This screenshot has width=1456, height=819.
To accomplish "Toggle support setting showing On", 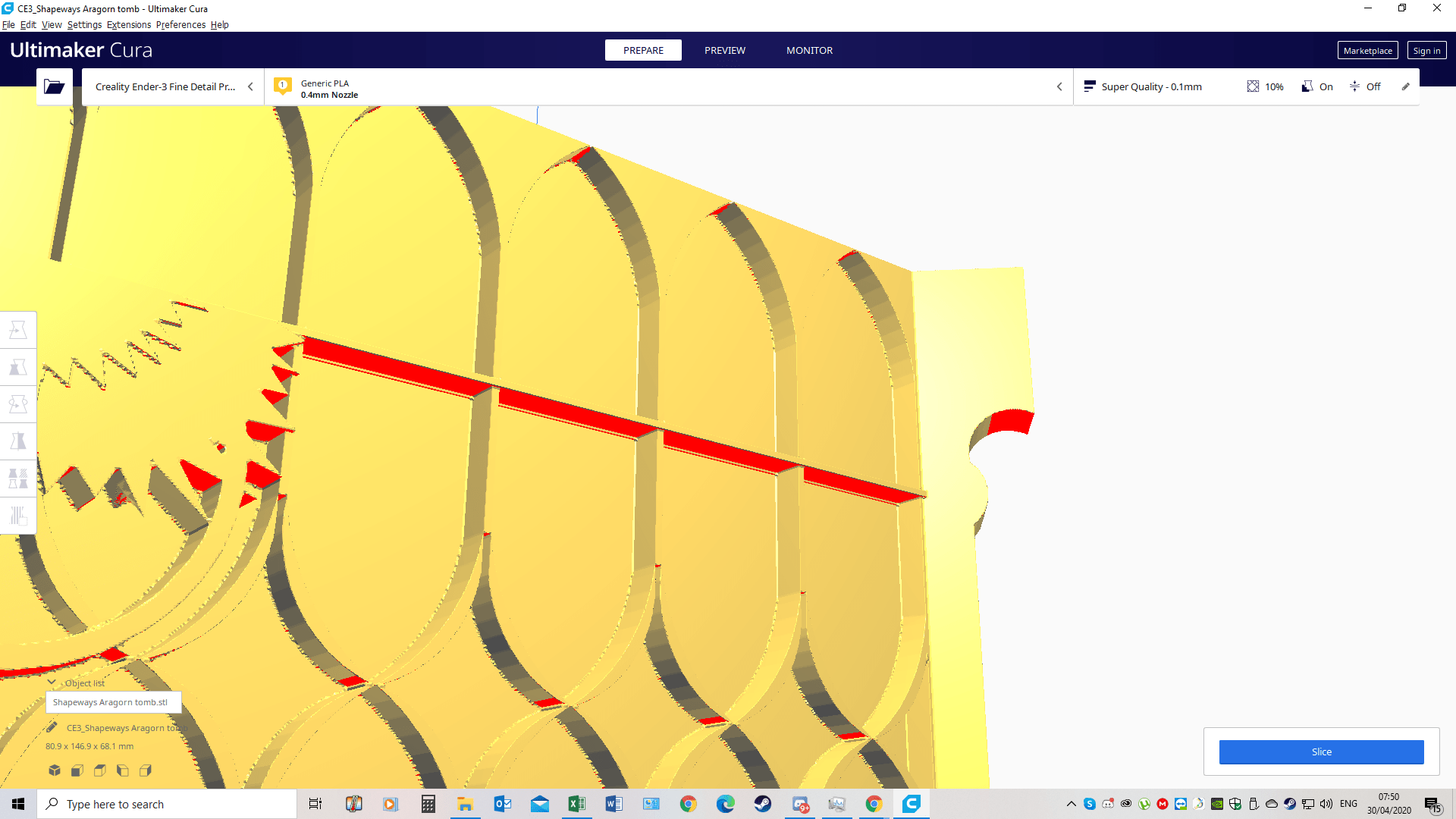I will click(1317, 86).
